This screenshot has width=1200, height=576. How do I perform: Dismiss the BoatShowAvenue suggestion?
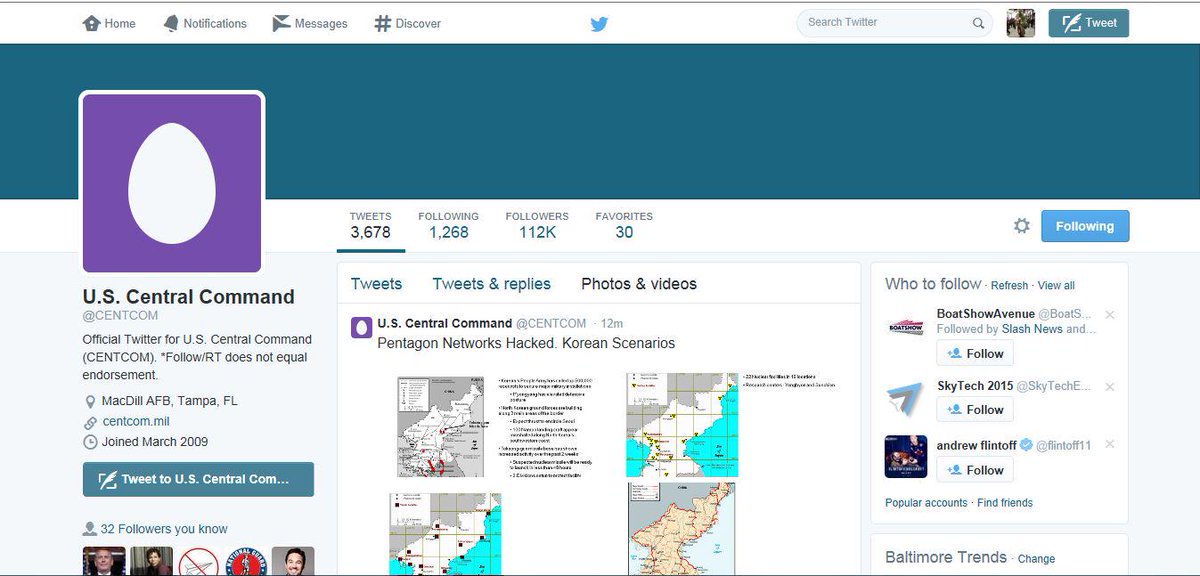pos(1110,315)
